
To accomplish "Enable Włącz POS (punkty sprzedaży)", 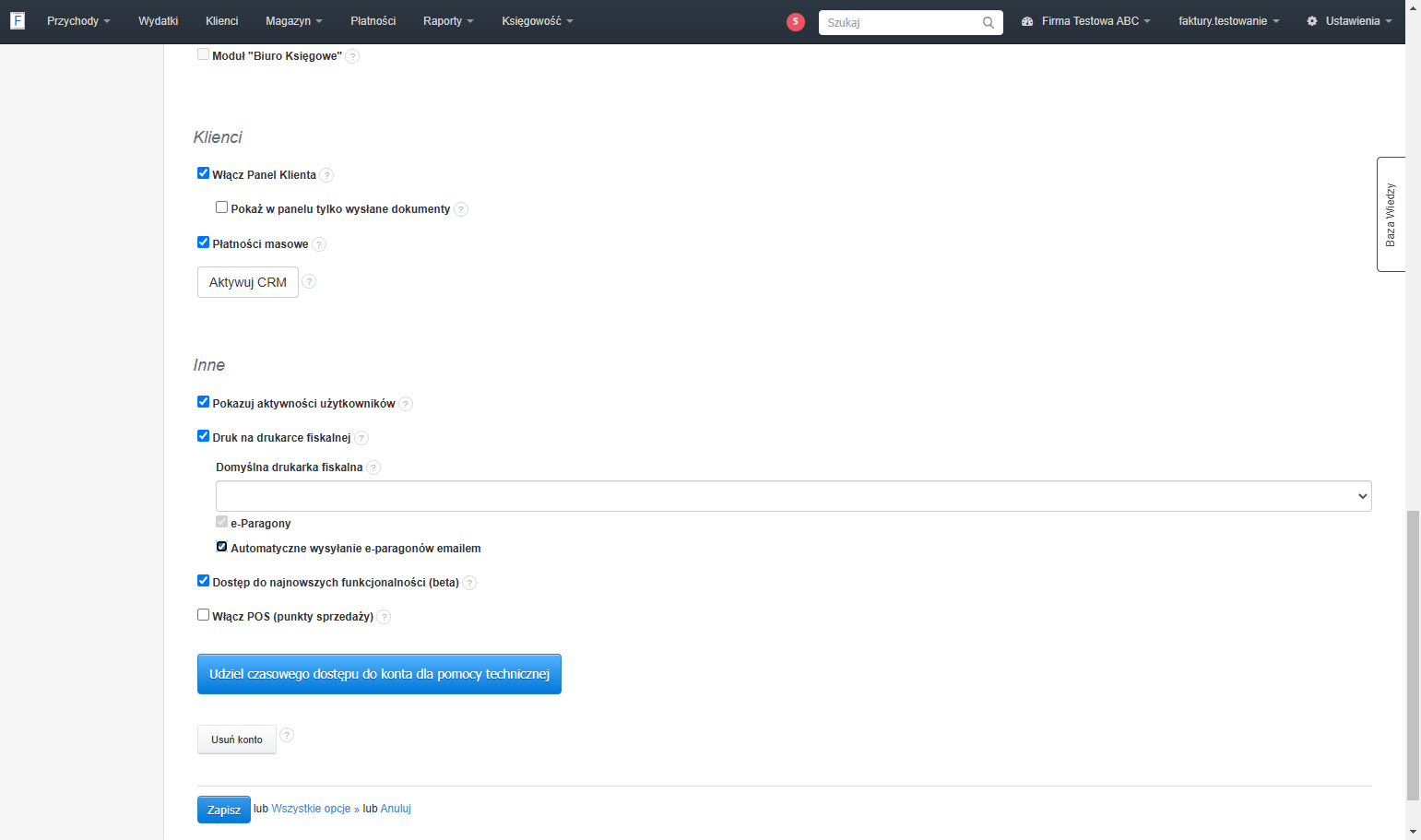I will point(203,615).
